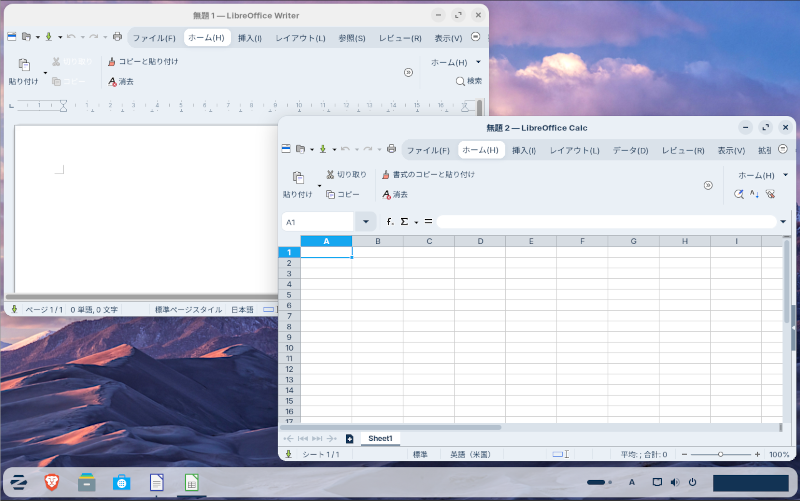Open the Paste options dropdown in Calc
The height and width of the screenshot is (501, 800).
coord(319,185)
